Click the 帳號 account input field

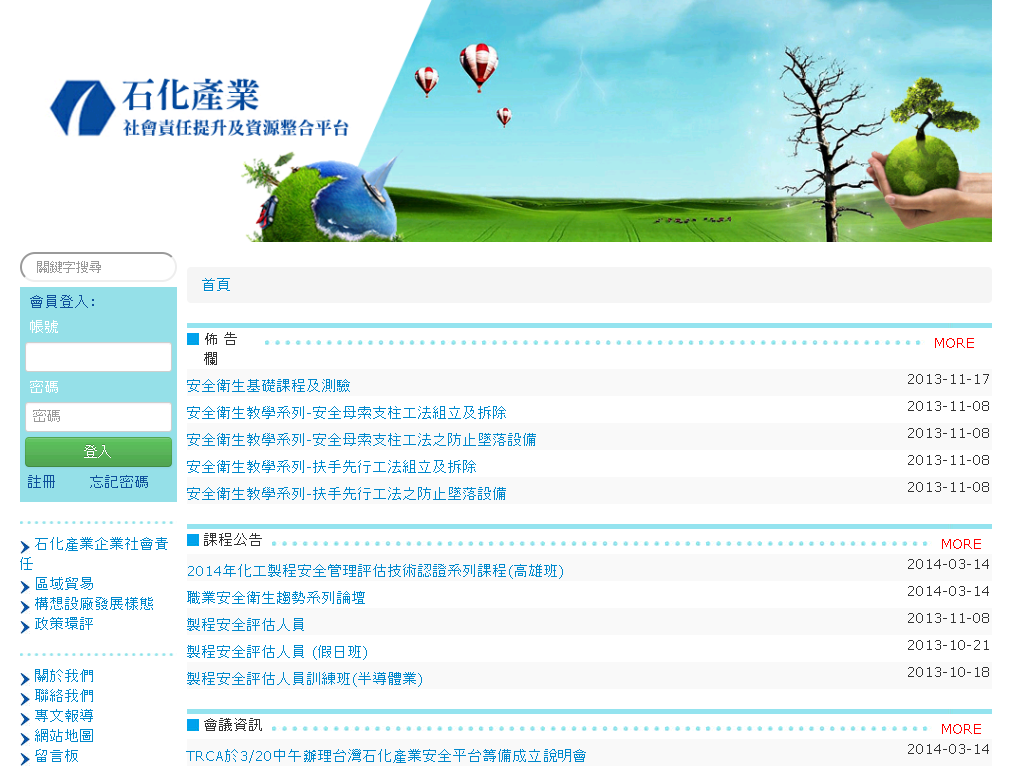99,357
